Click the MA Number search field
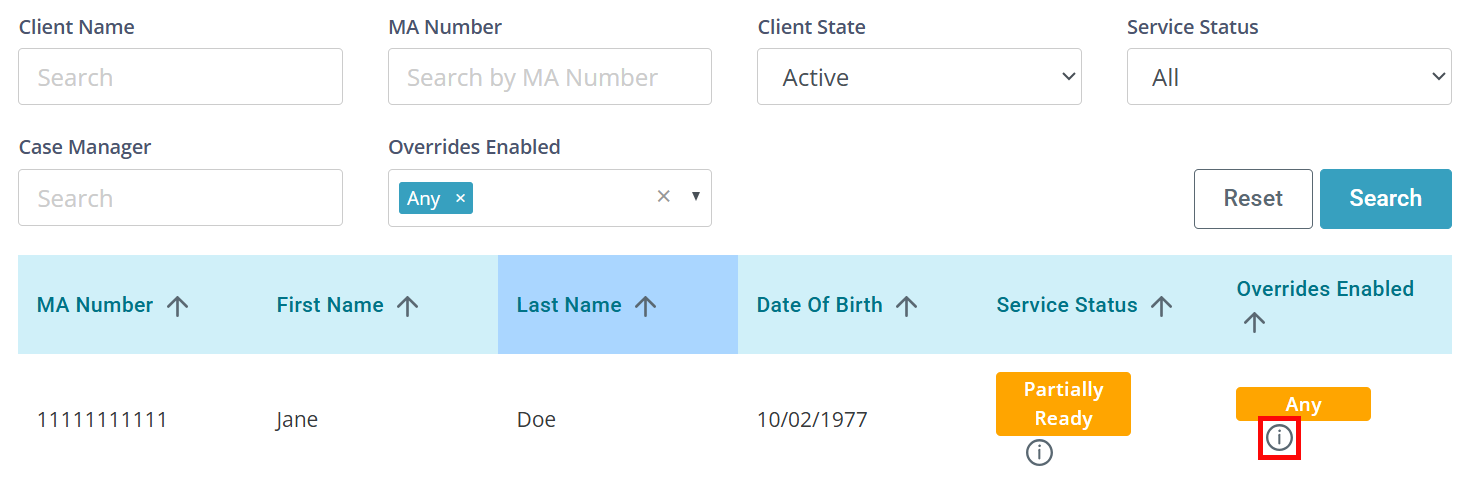 click(550, 77)
